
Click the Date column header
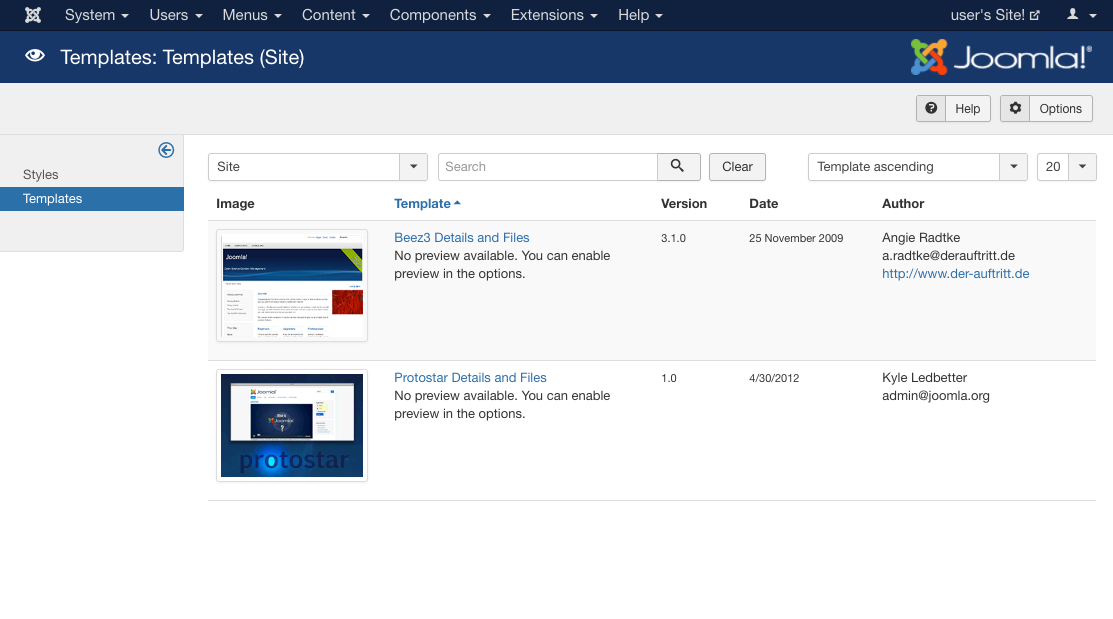click(x=763, y=204)
